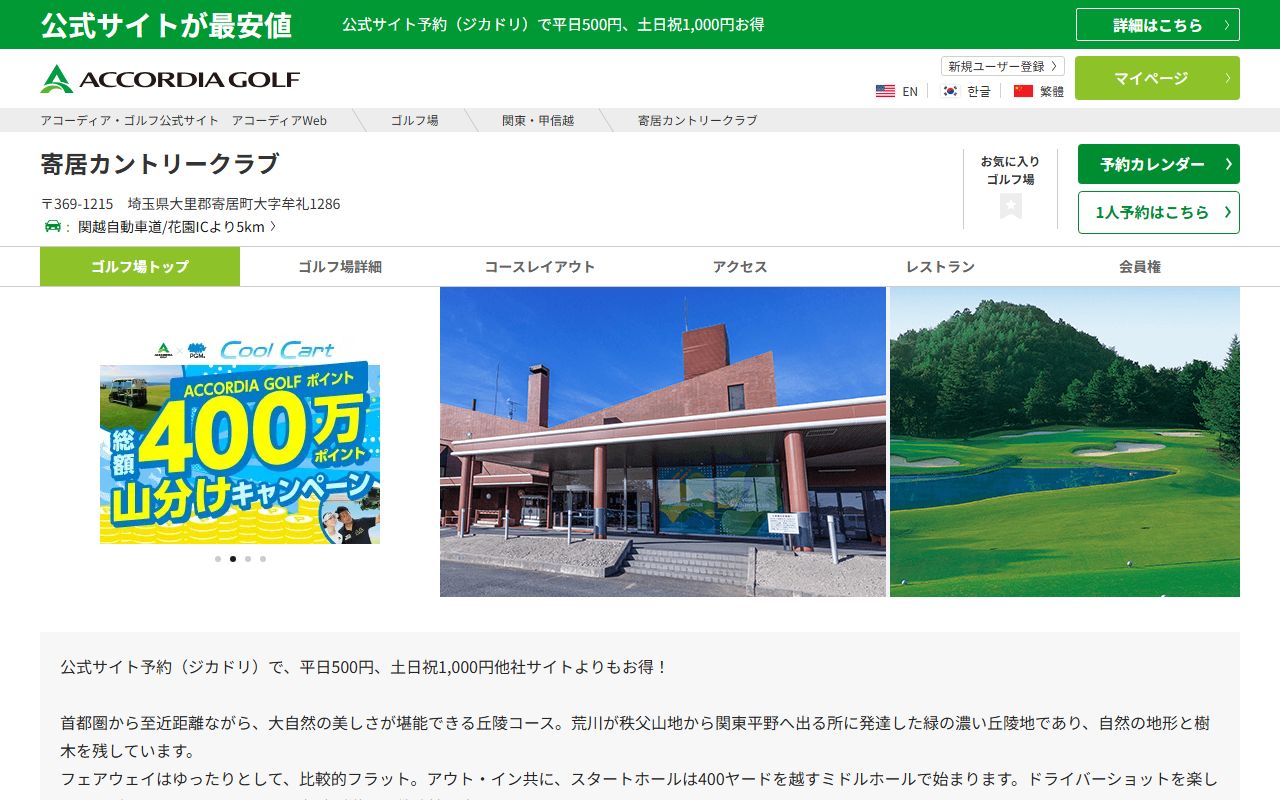1280x800 pixels.
Task: Open the 会員権 tab
Action: point(1140,267)
